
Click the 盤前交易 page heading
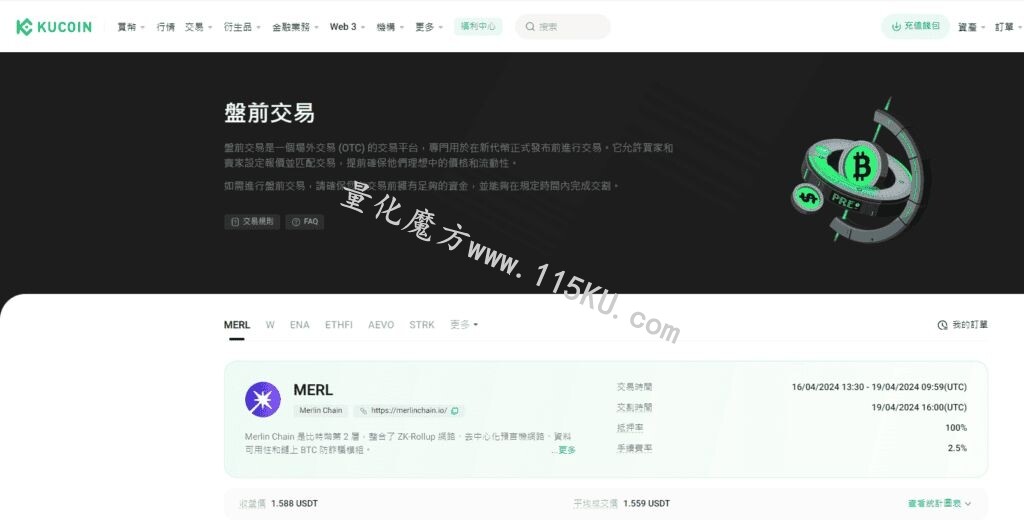[x=269, y=113]
